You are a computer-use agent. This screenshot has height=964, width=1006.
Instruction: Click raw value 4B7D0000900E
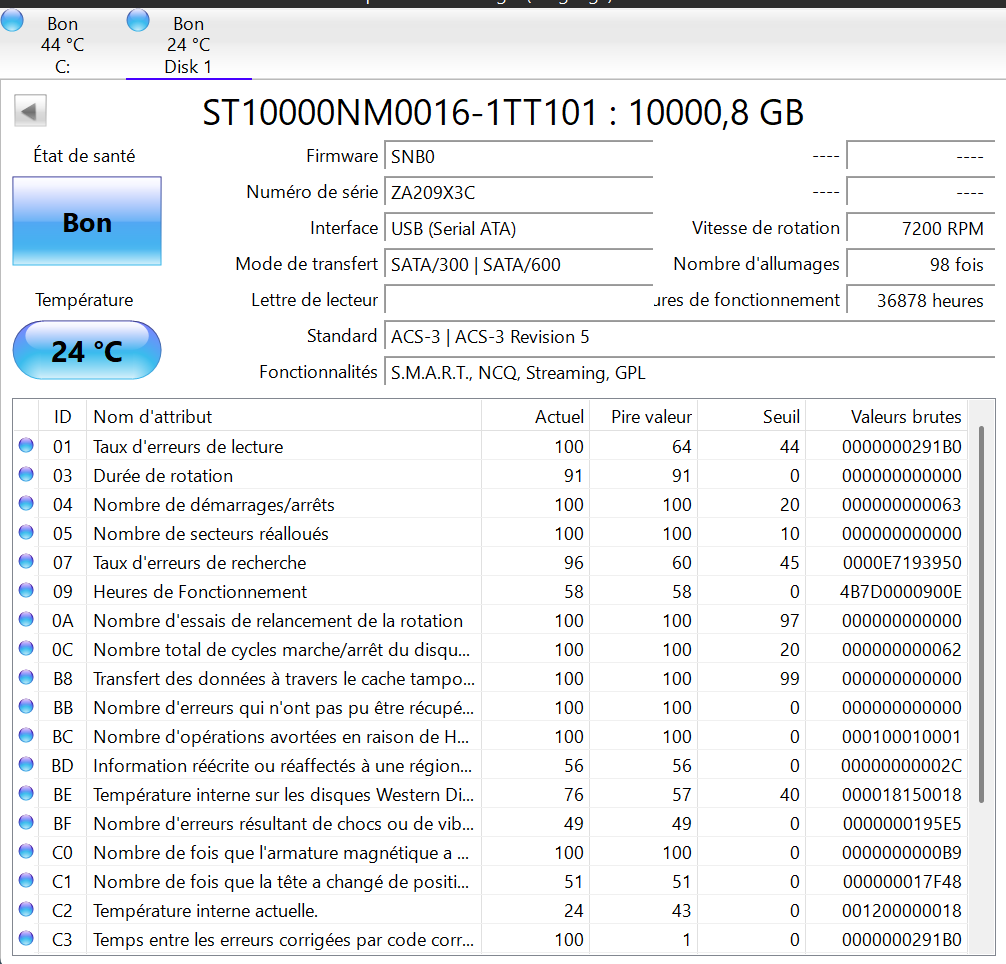(x=901, y=591)
